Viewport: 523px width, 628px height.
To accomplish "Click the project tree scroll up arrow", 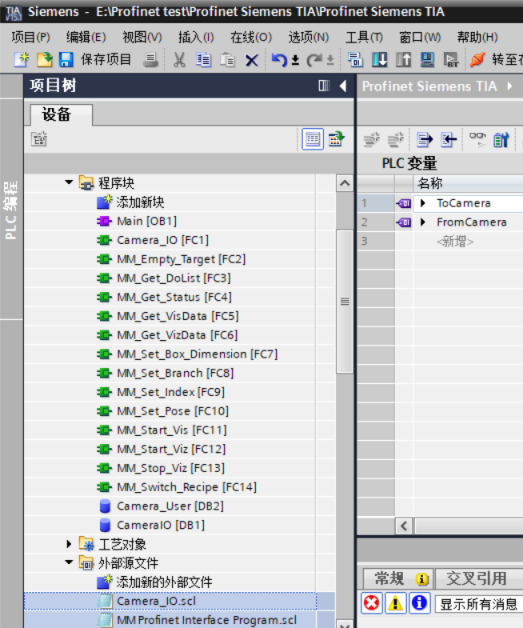I will coord(344,183).
